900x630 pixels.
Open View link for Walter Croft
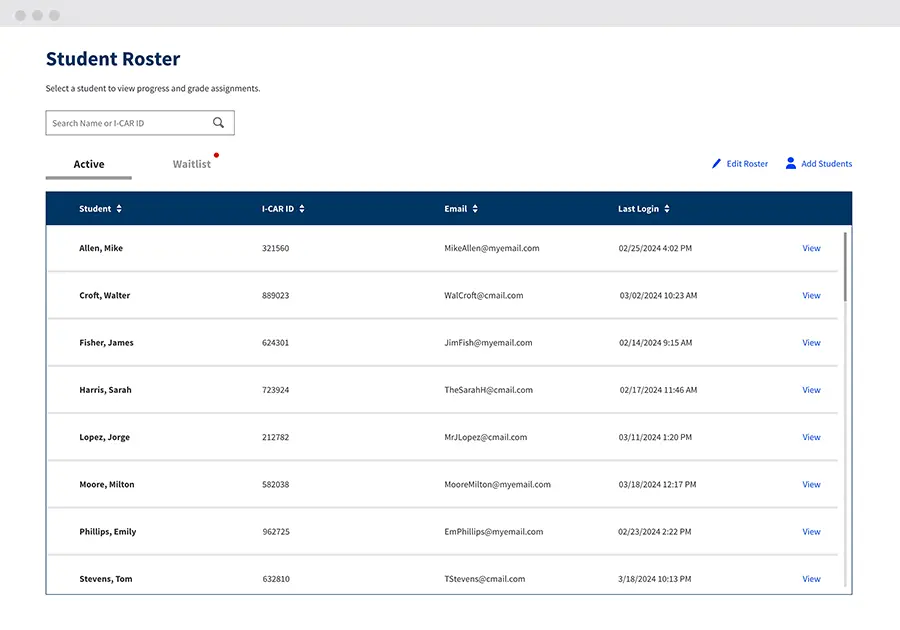[x=811, y=296]
